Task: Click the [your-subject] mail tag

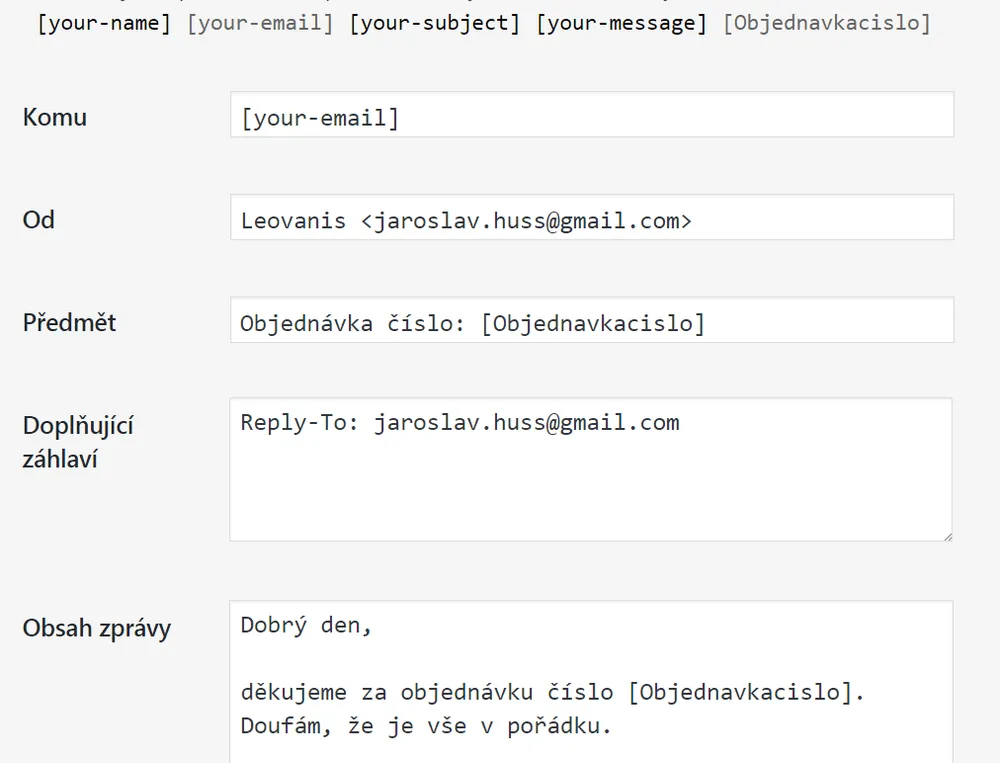Action: click(x=434, y=23)
